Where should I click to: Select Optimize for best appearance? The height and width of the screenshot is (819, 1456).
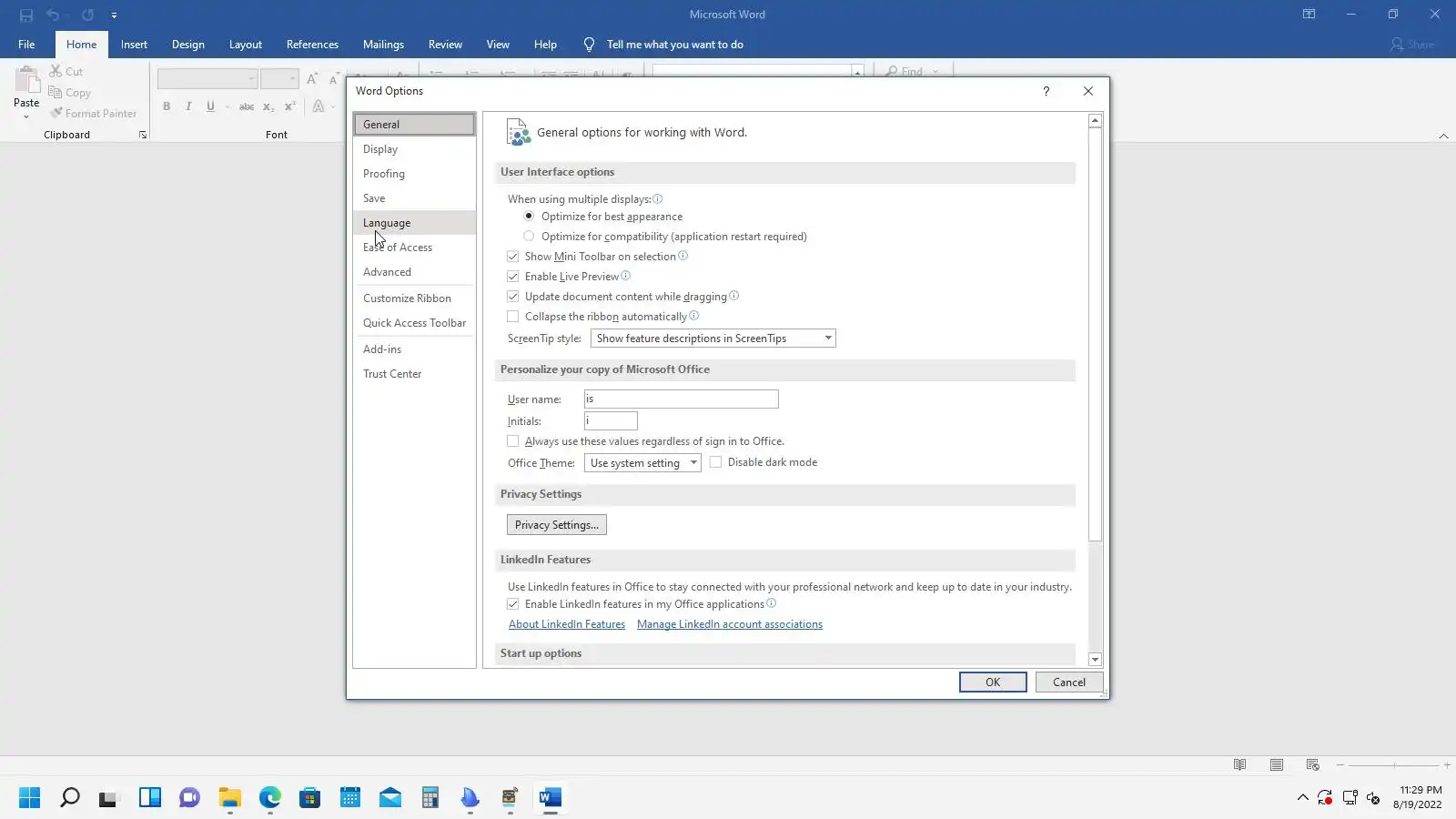click(x=529, y=217)
